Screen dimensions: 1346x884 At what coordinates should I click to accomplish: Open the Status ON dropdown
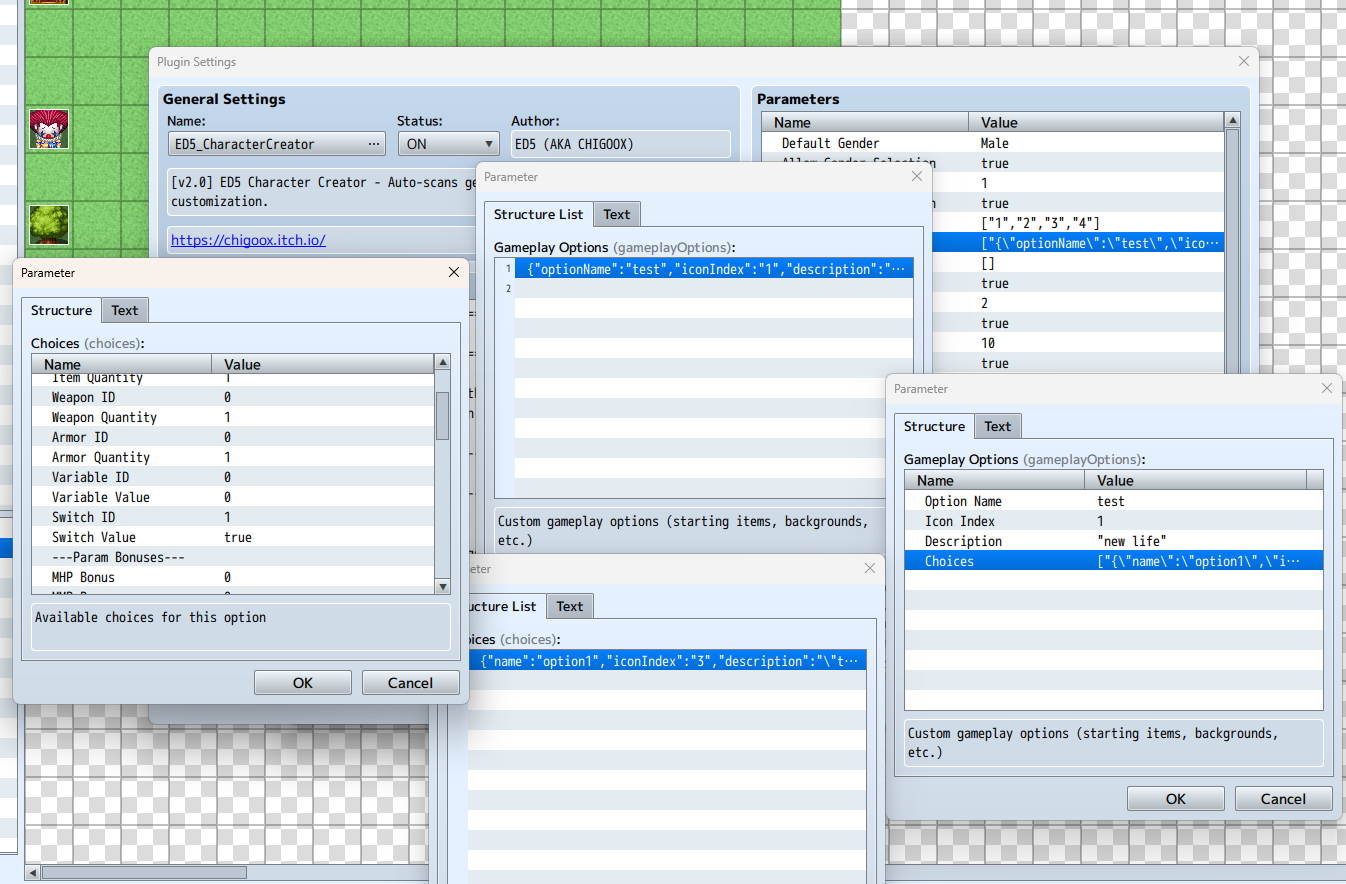[x=448, y=144]
